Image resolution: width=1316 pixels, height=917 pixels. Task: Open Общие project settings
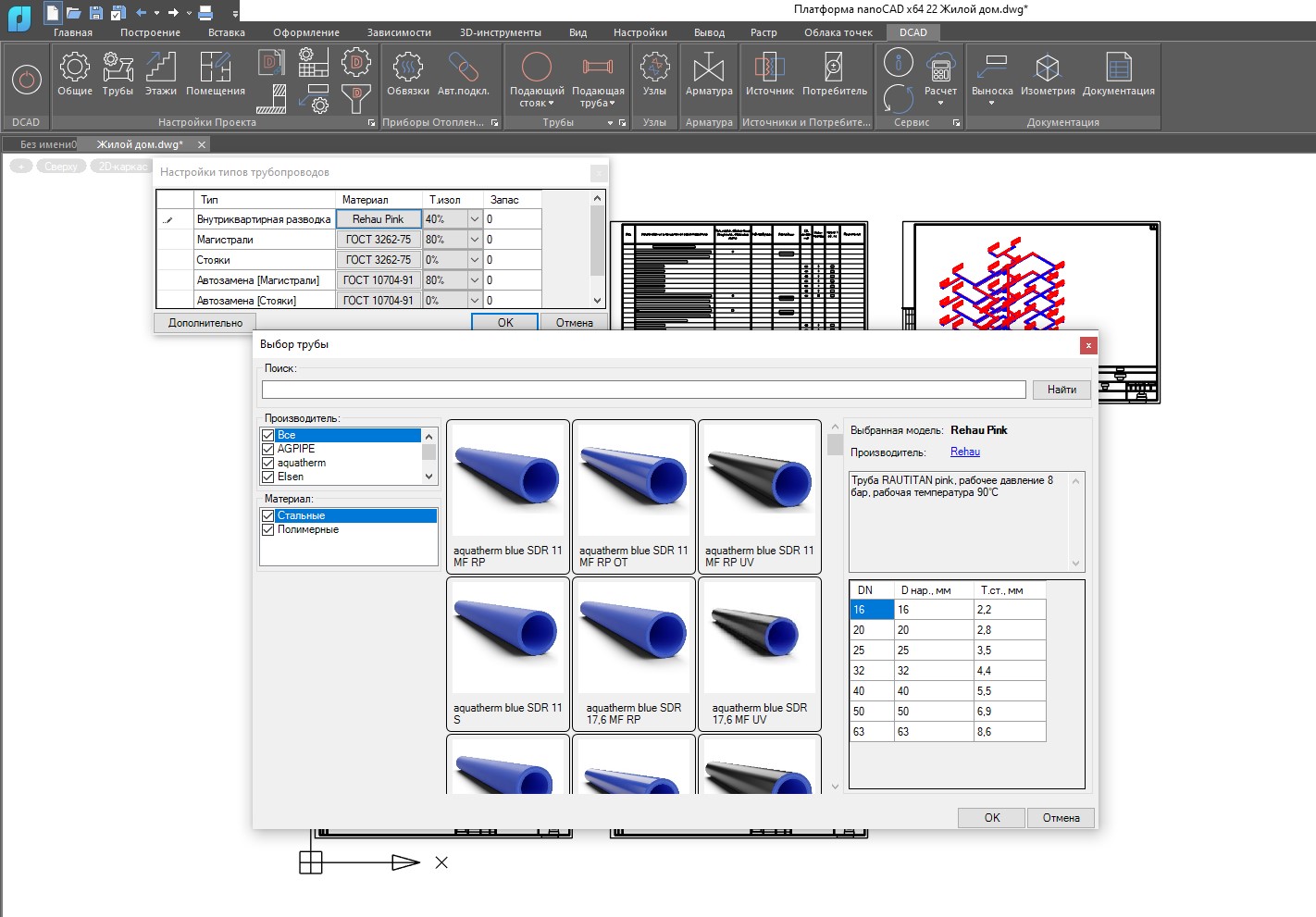point(75,73)
